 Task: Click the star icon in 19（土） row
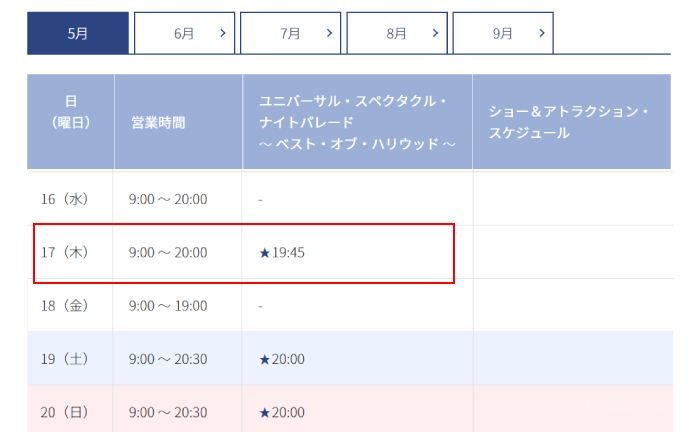click(x=265, y=359)
